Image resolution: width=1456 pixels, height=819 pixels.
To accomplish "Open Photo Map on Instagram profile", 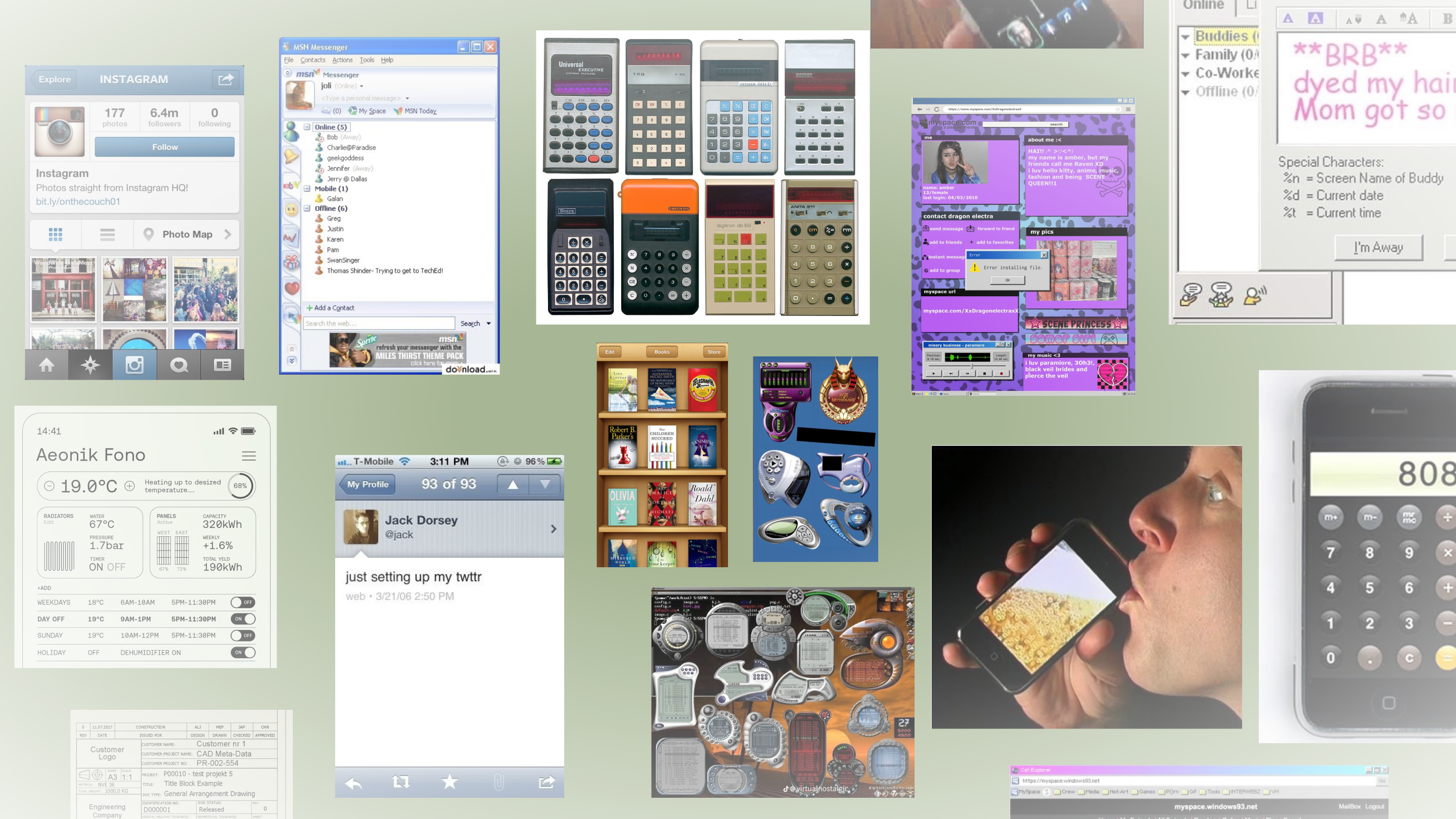I will coord(187,234).
